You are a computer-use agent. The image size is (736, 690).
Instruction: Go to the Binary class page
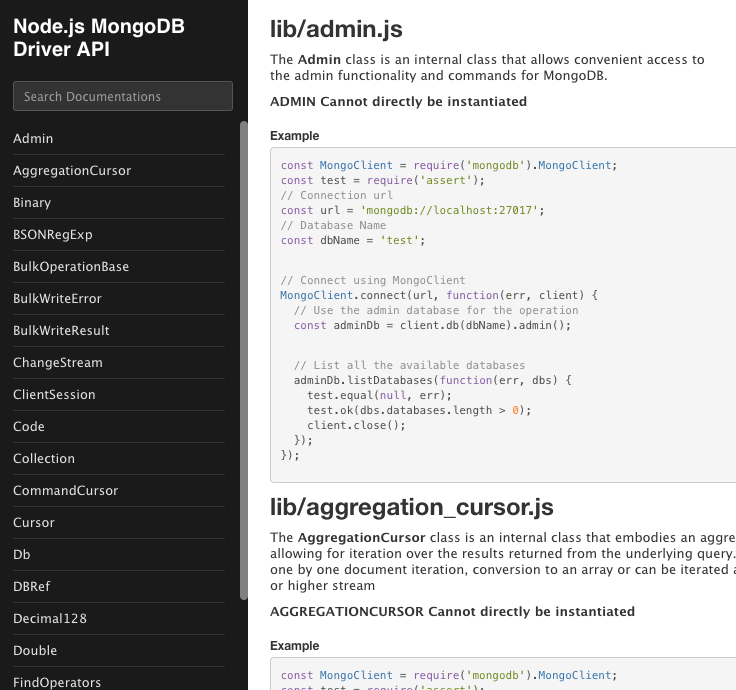pyautogui.click(x=32, y=203)
